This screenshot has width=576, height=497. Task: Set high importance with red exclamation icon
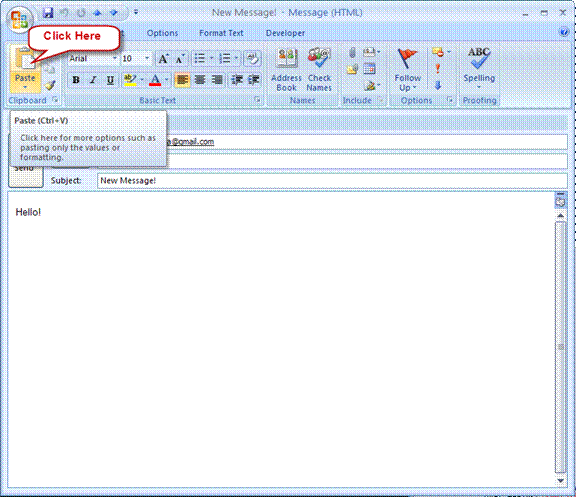click(x=438, y=69)
